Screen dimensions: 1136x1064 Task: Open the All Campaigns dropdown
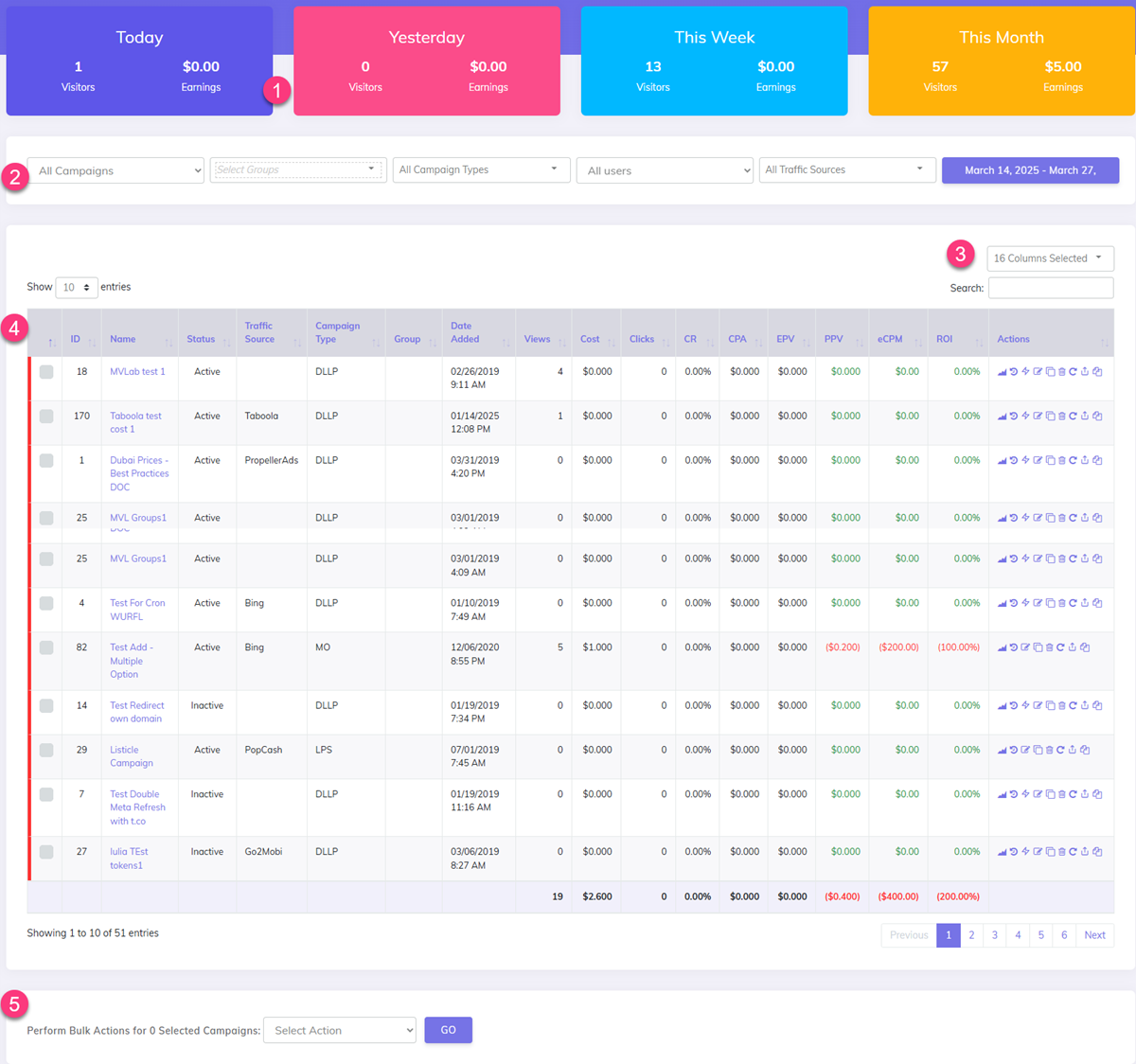click(x=115, y=169)
